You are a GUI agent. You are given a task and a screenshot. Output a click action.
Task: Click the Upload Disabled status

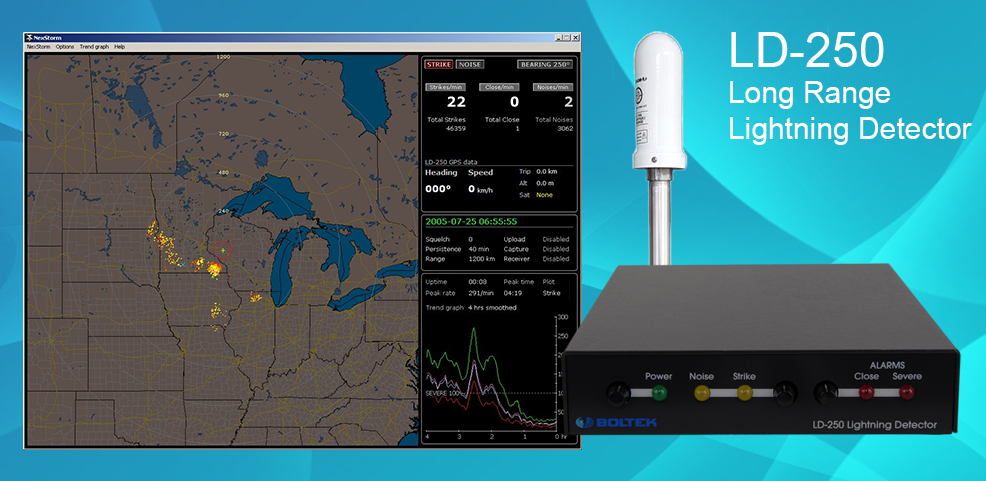point(557,240)
